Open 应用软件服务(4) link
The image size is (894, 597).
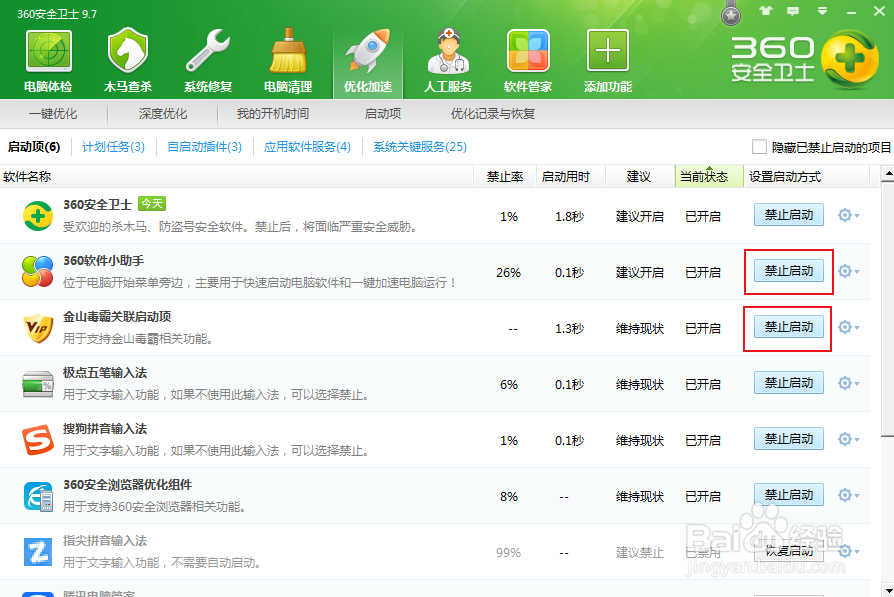click(307, 147)
